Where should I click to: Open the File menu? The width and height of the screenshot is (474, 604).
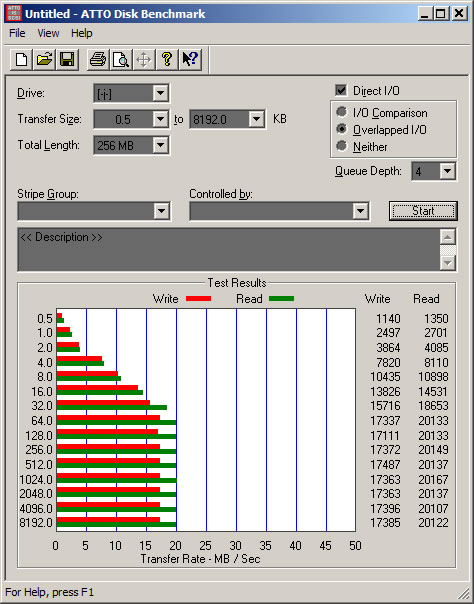pos(17,33)
